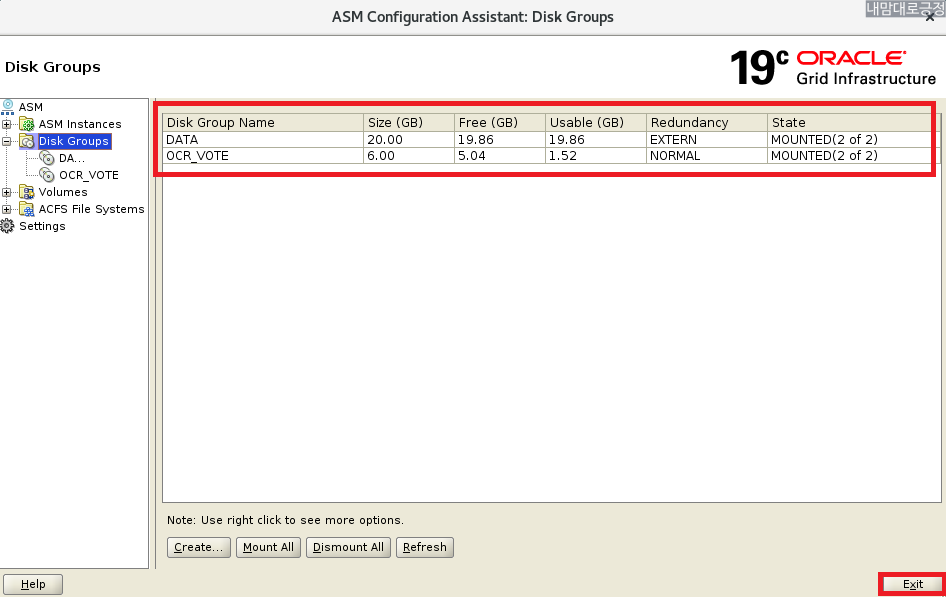Click the Volumes folder icon

pos(27,192)
